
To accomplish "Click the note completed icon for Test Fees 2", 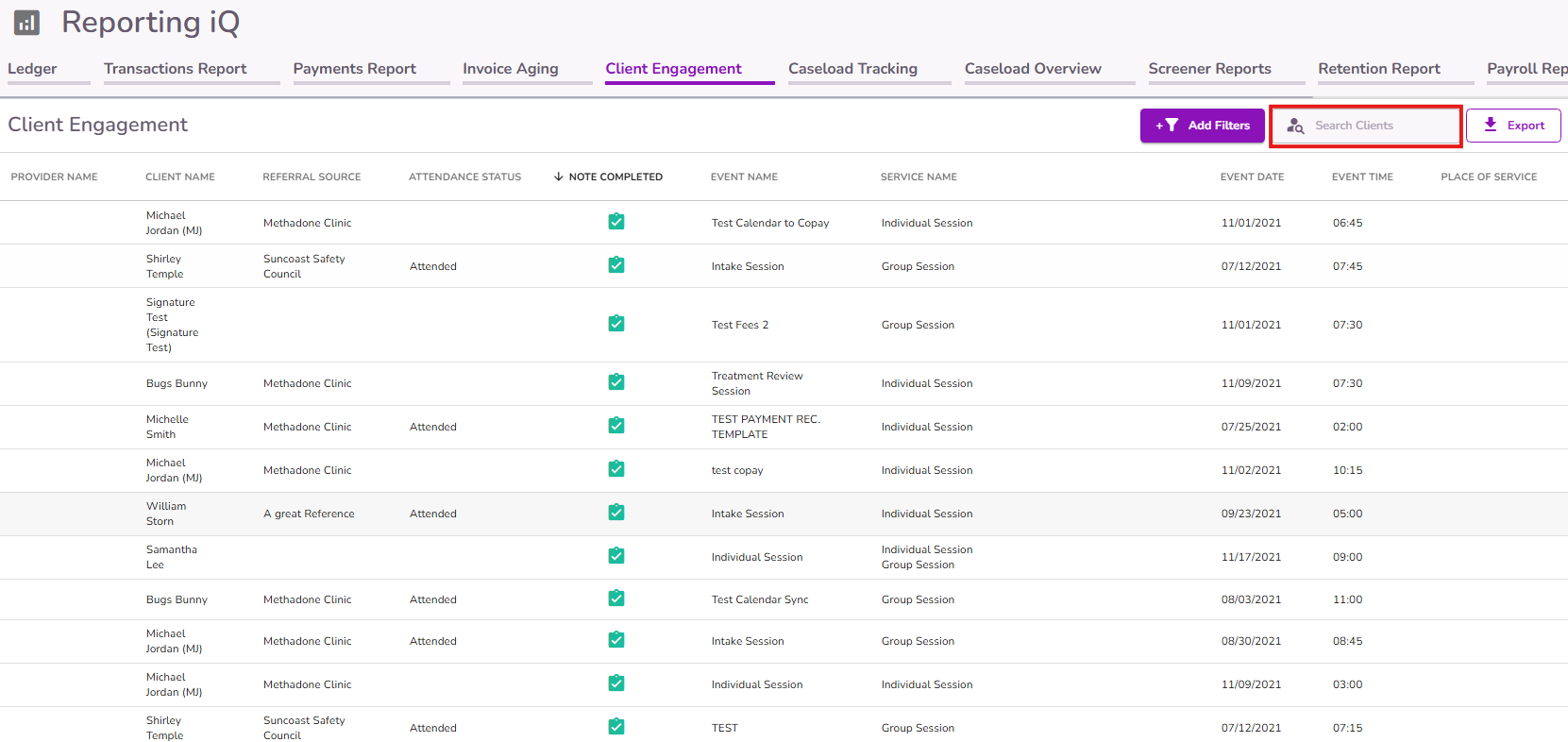I will coord(616,324).
